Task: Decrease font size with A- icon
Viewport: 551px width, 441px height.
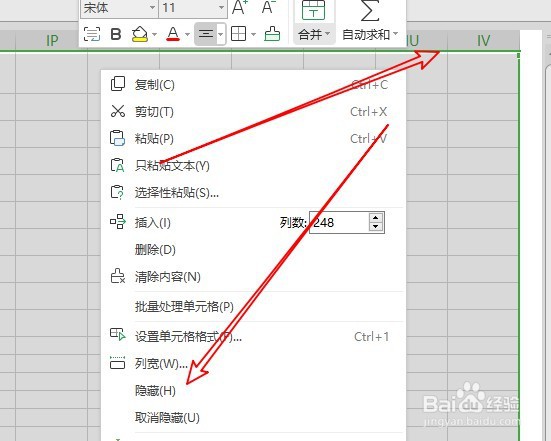Action: (x=269, y=7)
